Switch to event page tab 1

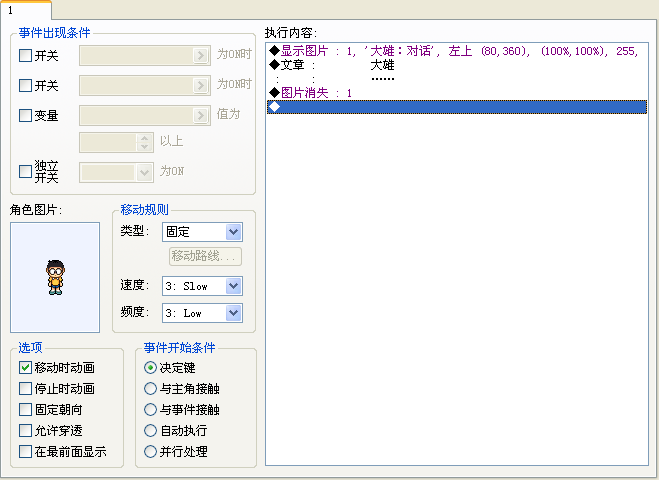point(26,10)
